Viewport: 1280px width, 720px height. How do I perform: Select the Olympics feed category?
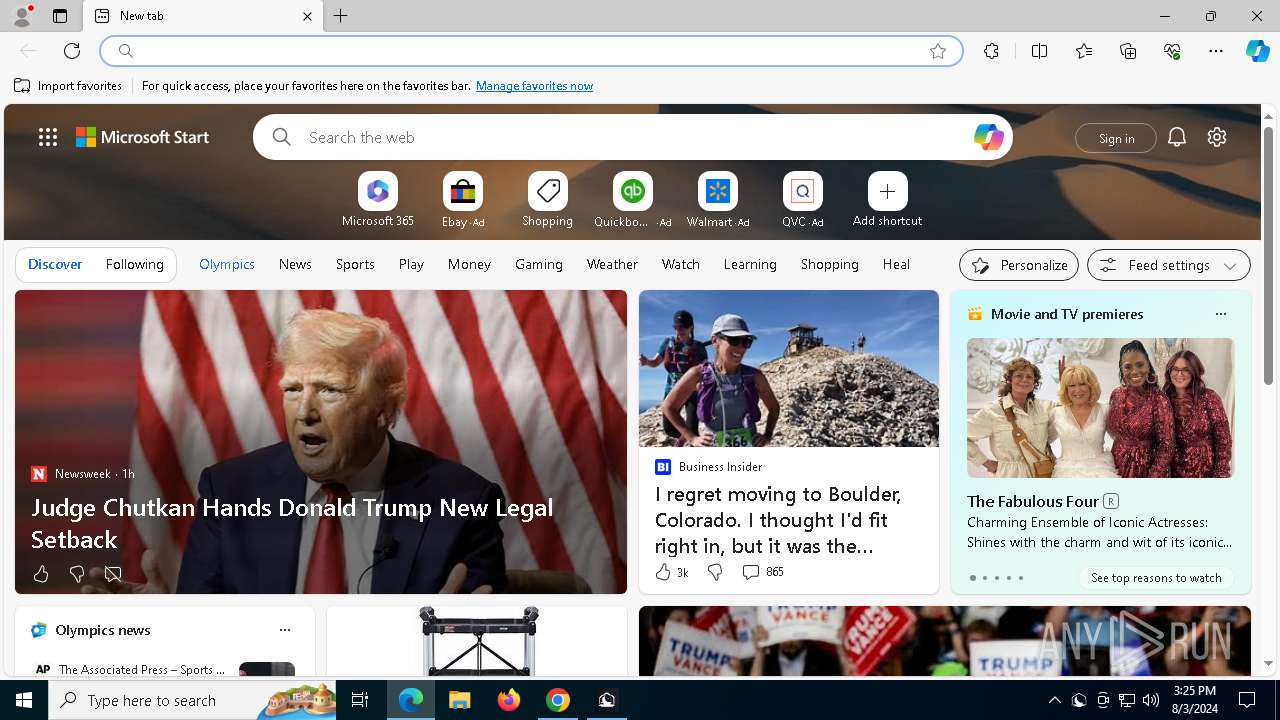pos(227,264)
